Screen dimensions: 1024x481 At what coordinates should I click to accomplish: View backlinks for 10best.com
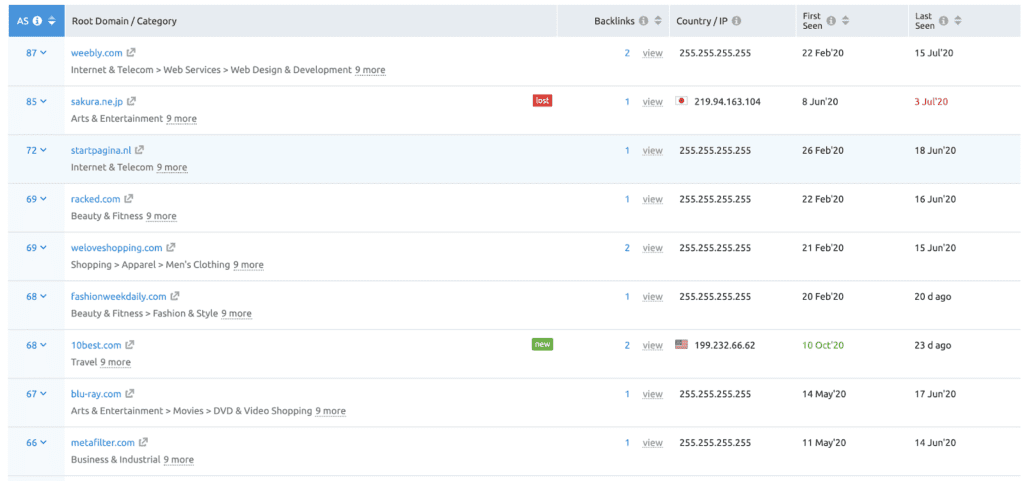tap(652, 345)
